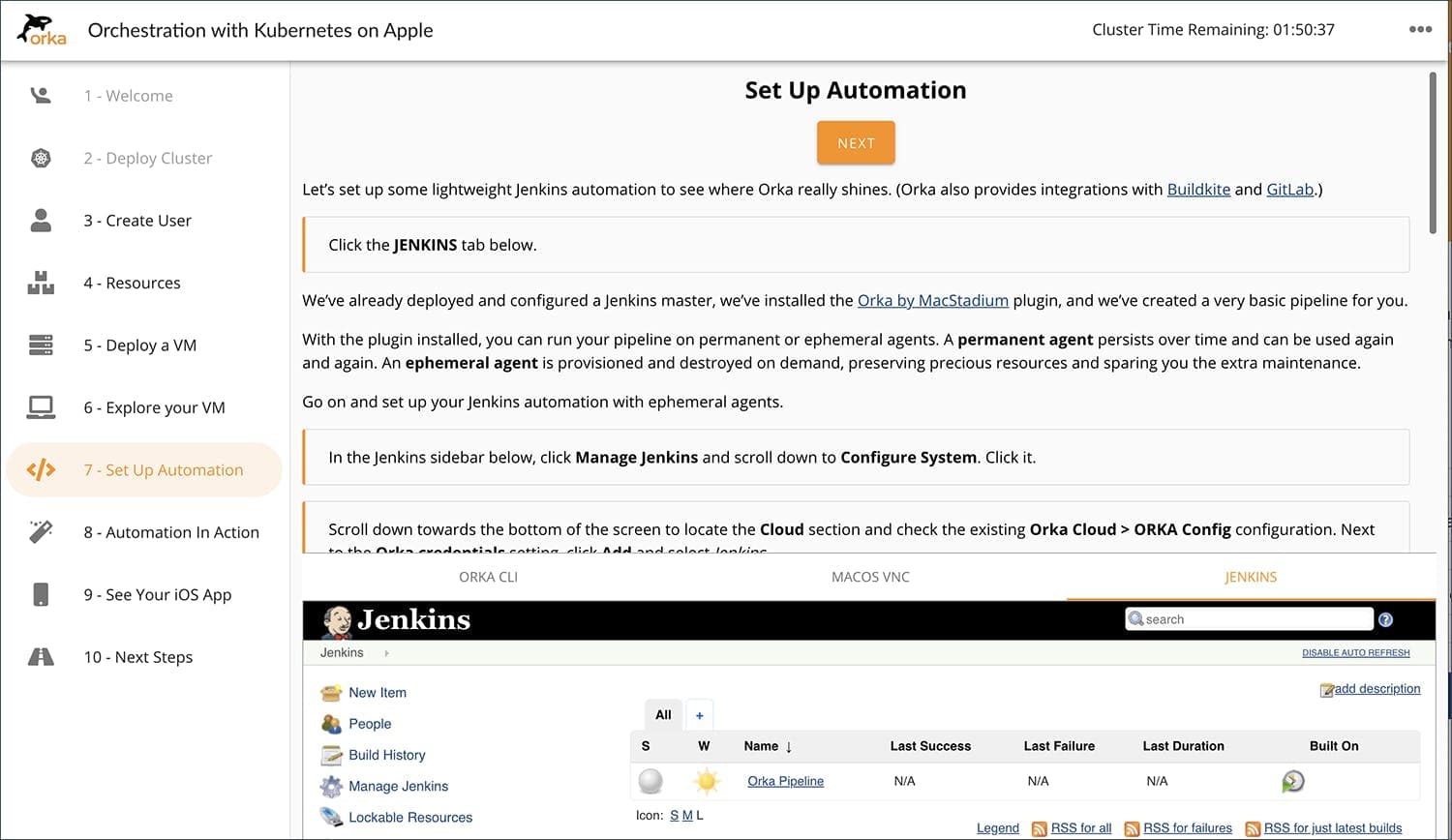Click the Jenkins search input field
This screenshot has width=1452, height=840.
(x=1249, y=619)
